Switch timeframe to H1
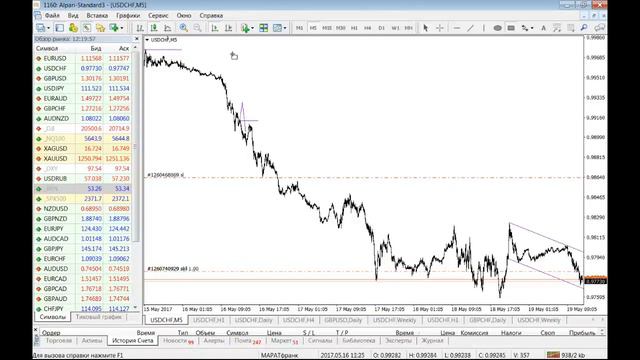The image size is (640, 360). 354,28
